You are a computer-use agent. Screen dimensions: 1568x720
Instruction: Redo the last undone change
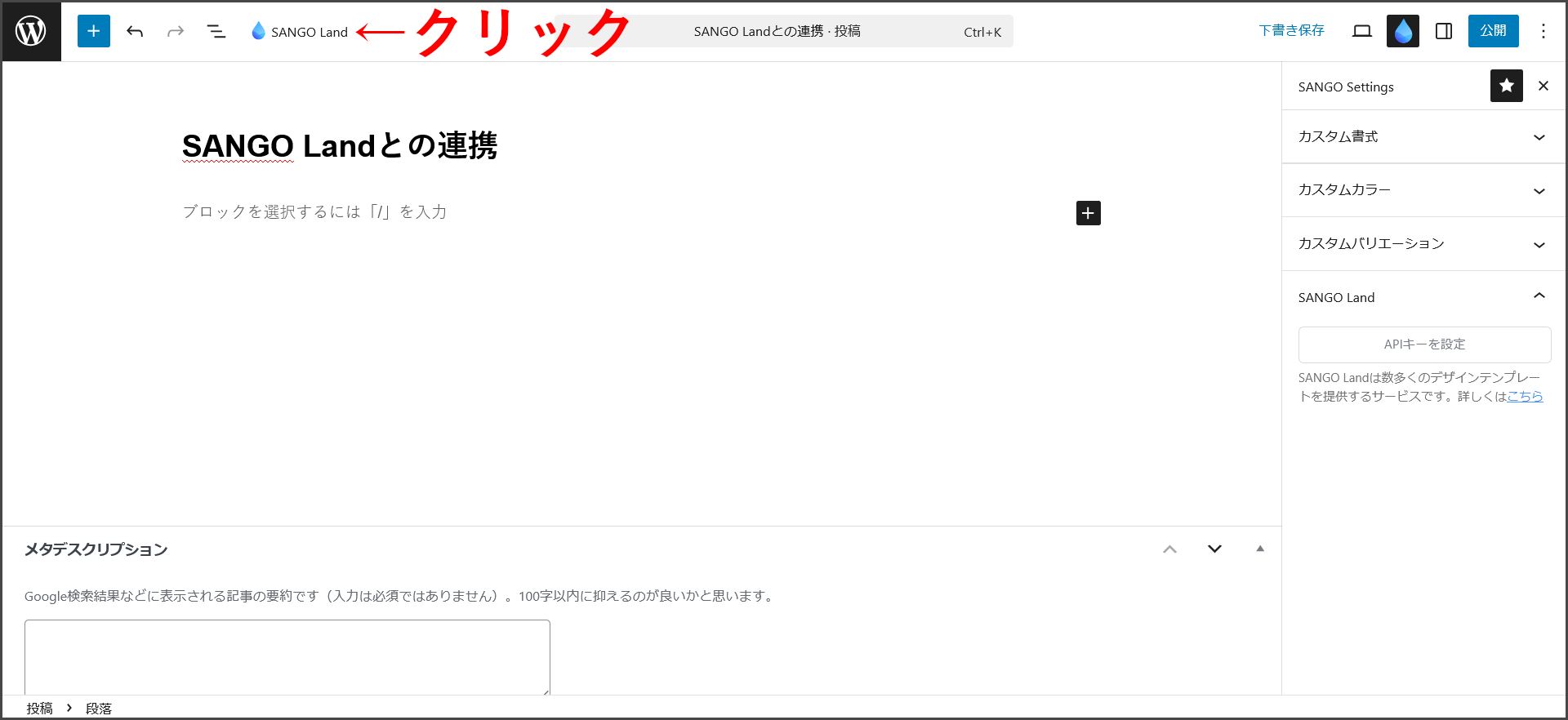point(176,31)
